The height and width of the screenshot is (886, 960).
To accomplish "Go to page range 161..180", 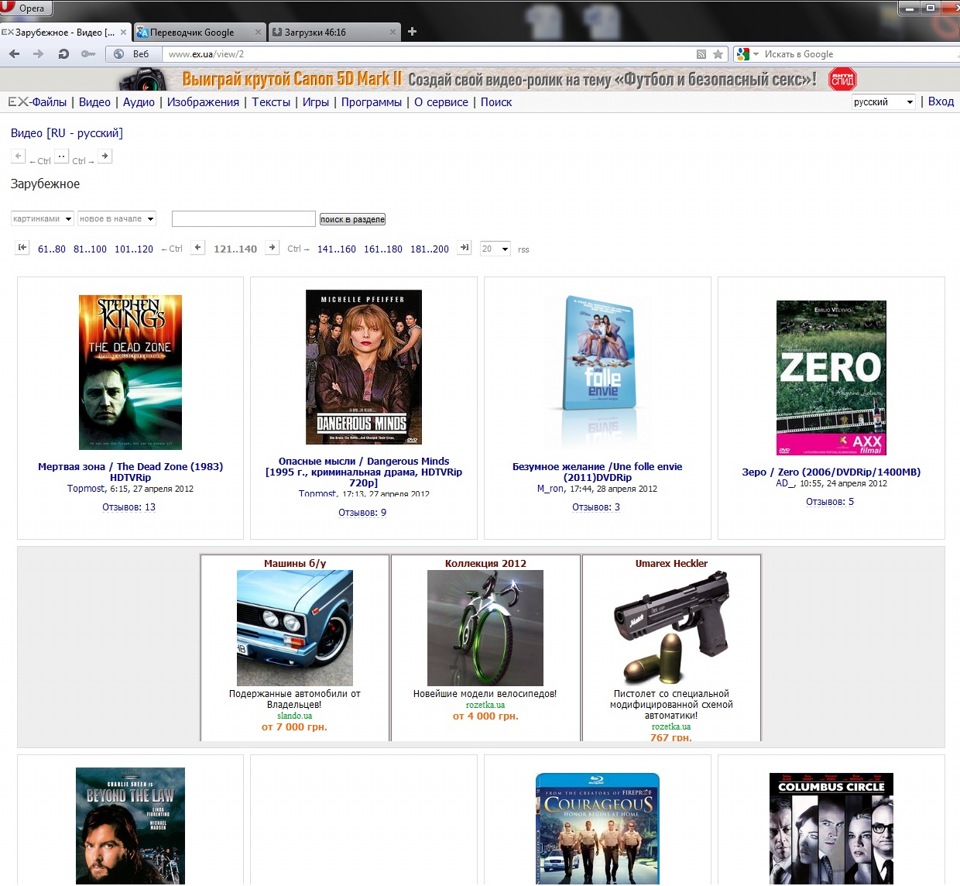I will pos(383,249).
